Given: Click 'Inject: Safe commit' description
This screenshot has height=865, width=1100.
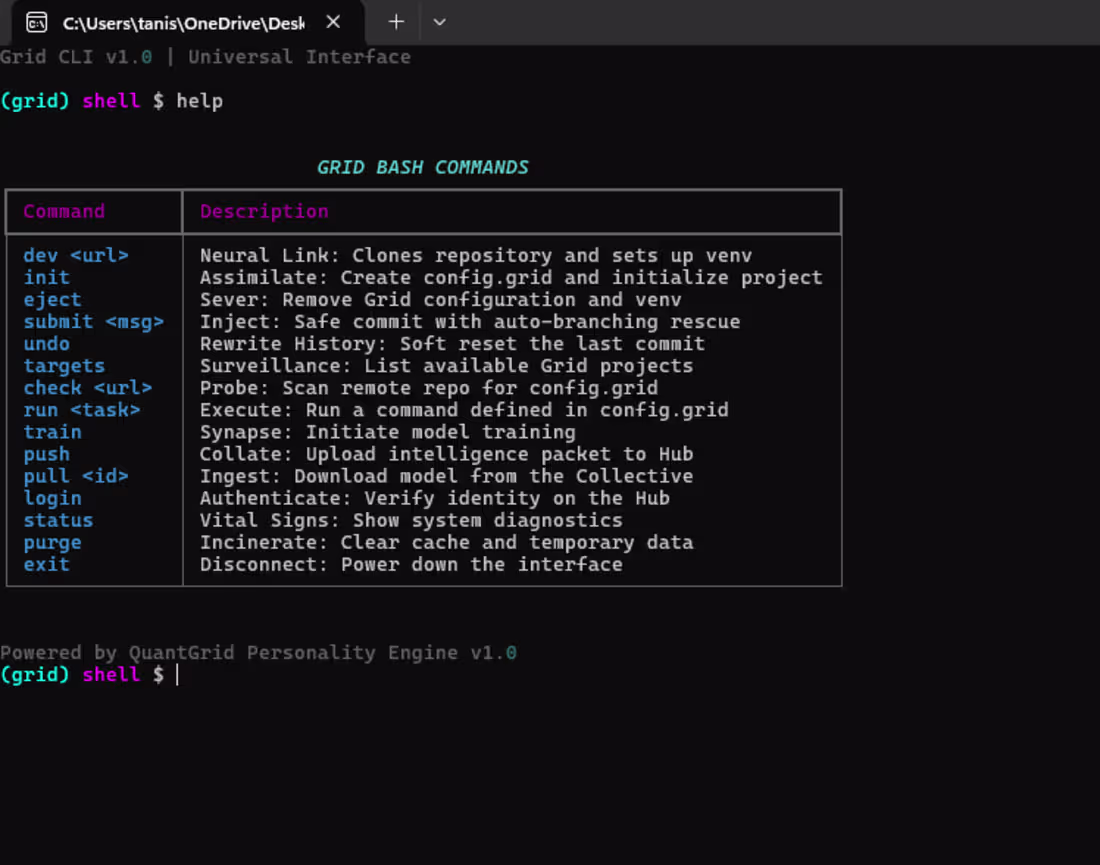Looking at the screenshot, I should tap(470, 322).
